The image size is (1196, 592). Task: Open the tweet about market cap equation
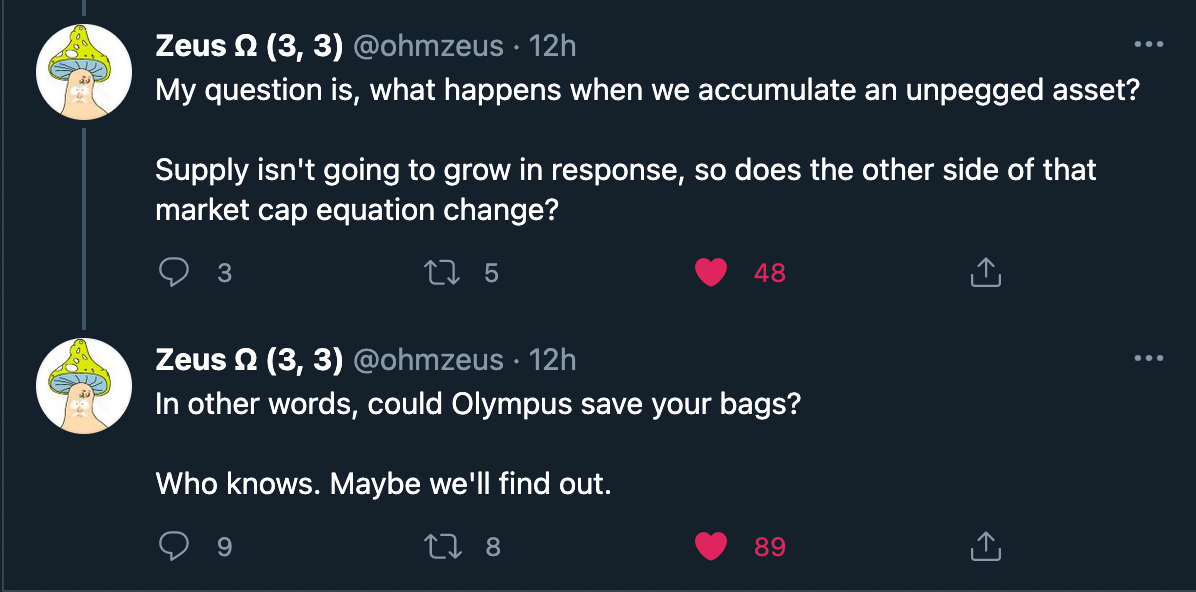(625, 170)
